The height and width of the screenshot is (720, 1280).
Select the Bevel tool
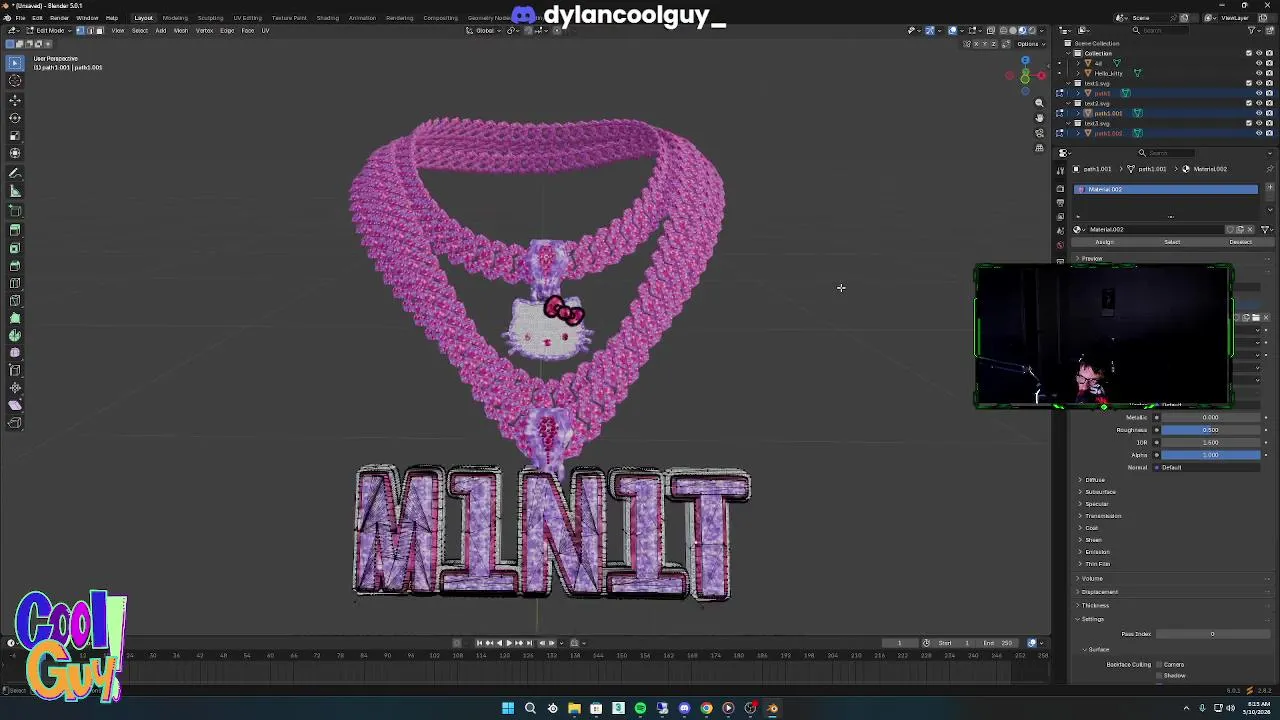click(x=15, y=266)
